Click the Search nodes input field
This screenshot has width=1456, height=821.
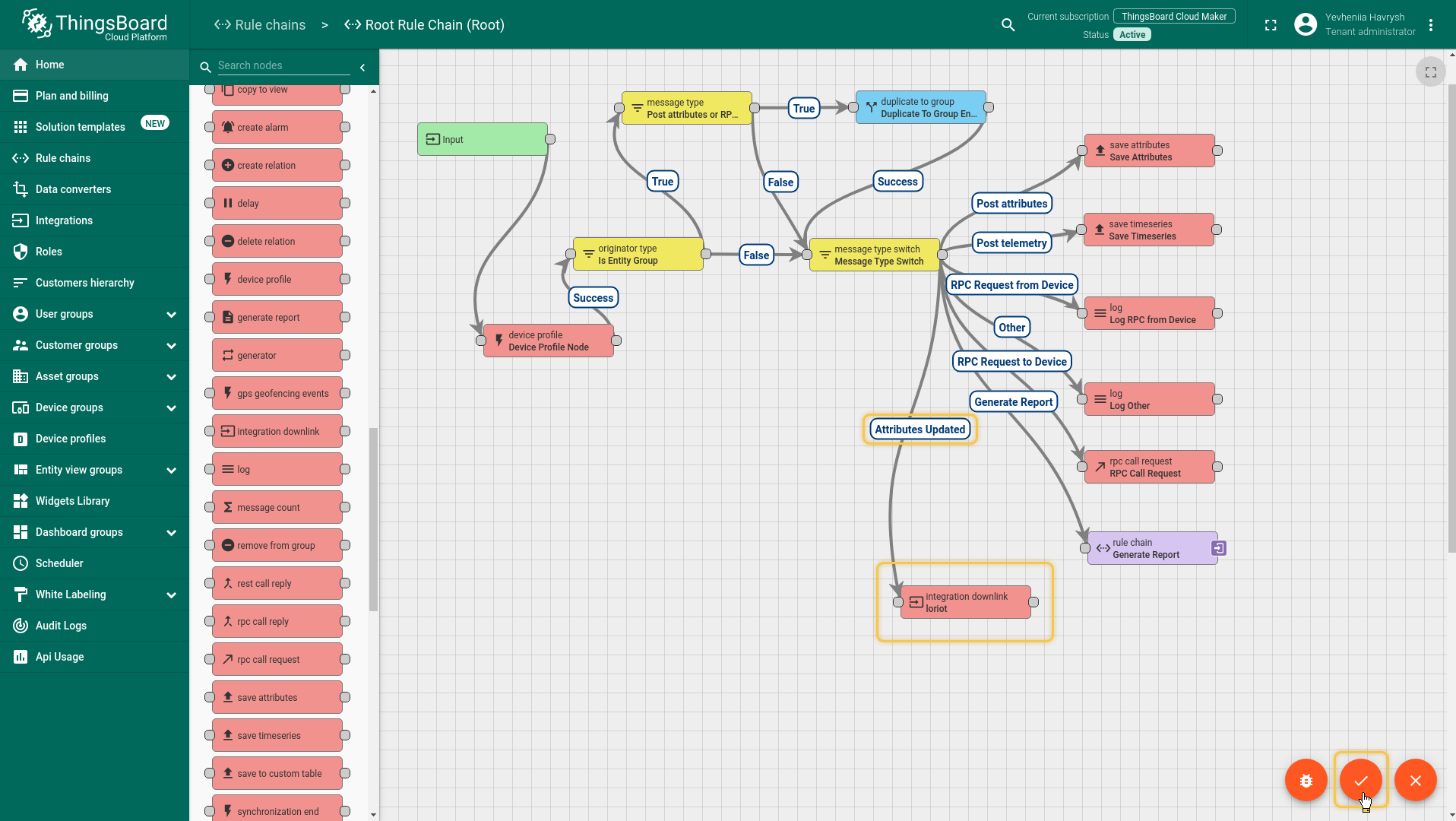coord(283,66)
